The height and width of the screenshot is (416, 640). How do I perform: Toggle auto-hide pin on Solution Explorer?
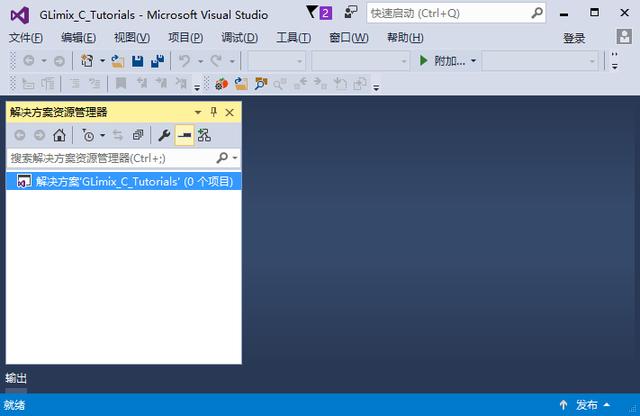213,112
